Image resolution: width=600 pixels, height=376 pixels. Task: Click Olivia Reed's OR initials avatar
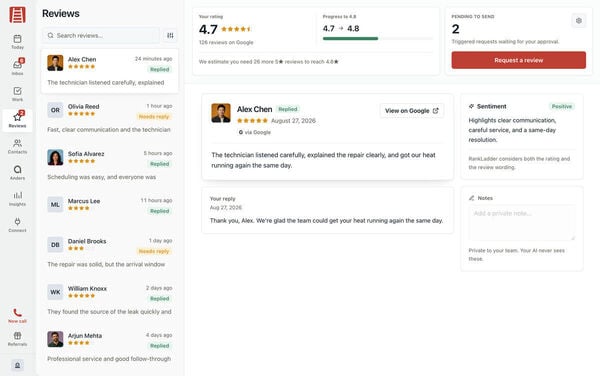[55, 110]
